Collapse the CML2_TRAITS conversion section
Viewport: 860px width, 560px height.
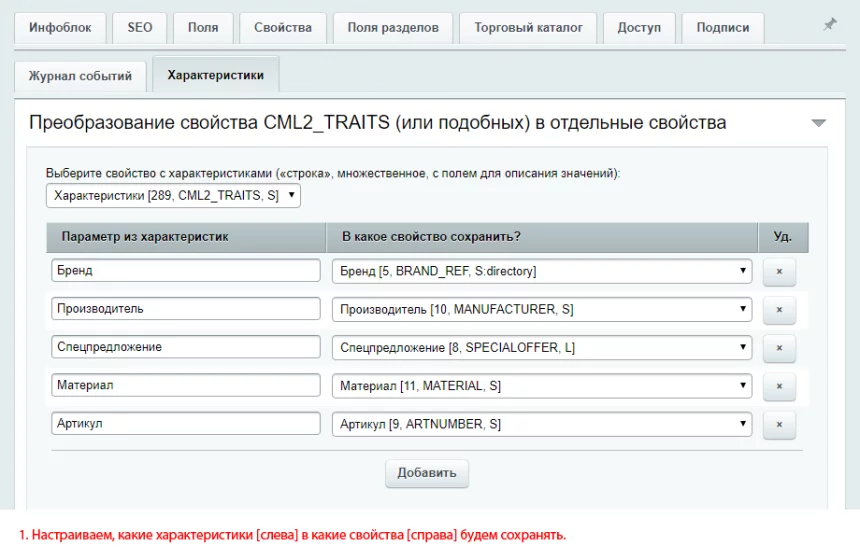coord(818,123)
